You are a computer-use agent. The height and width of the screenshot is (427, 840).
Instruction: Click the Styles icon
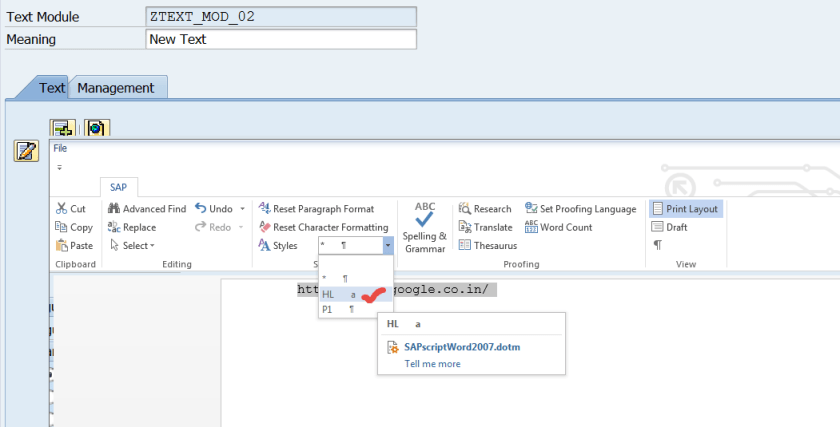point(264,245)
